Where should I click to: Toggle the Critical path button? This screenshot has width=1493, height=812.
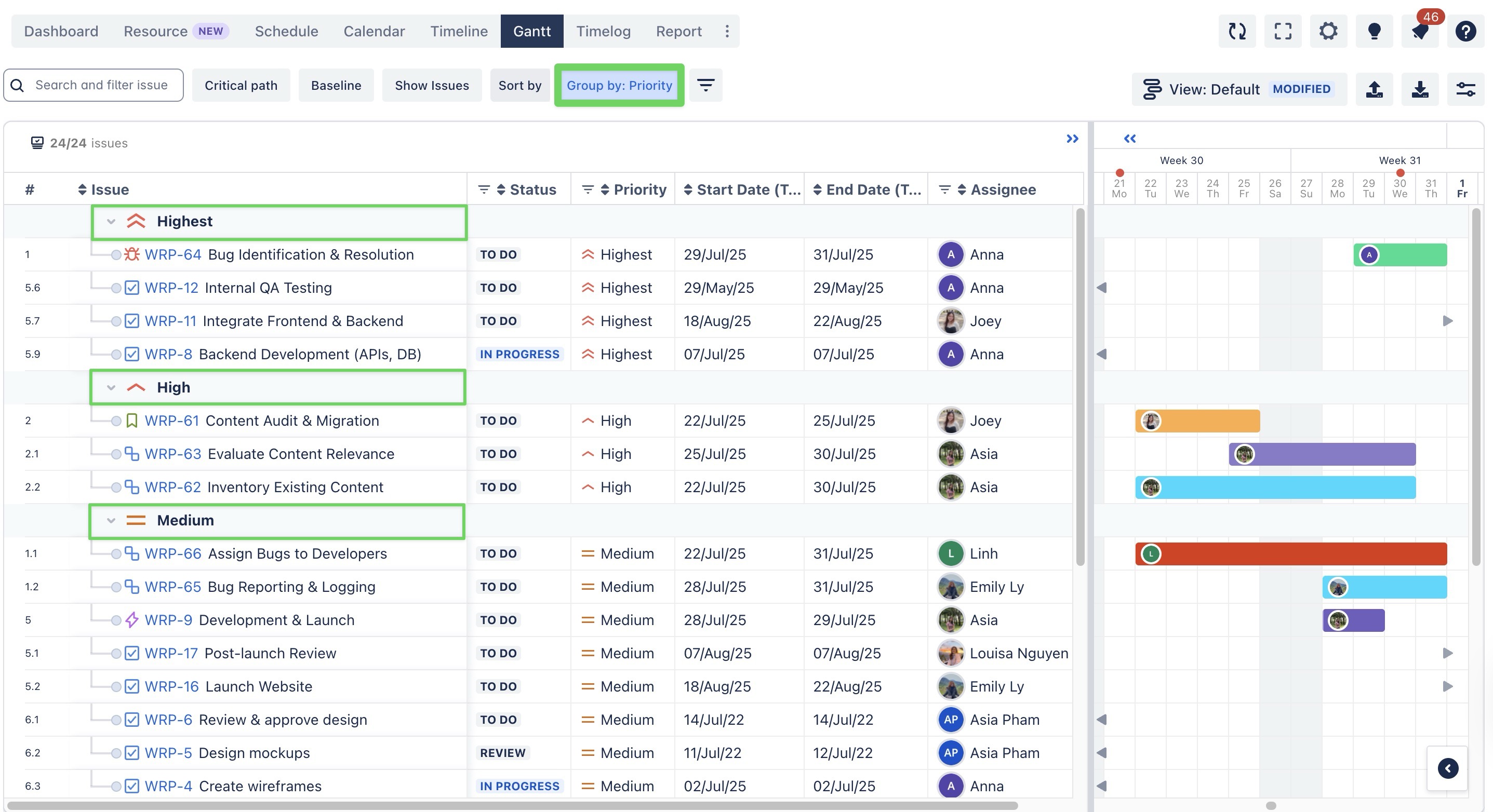pos(241,86)
